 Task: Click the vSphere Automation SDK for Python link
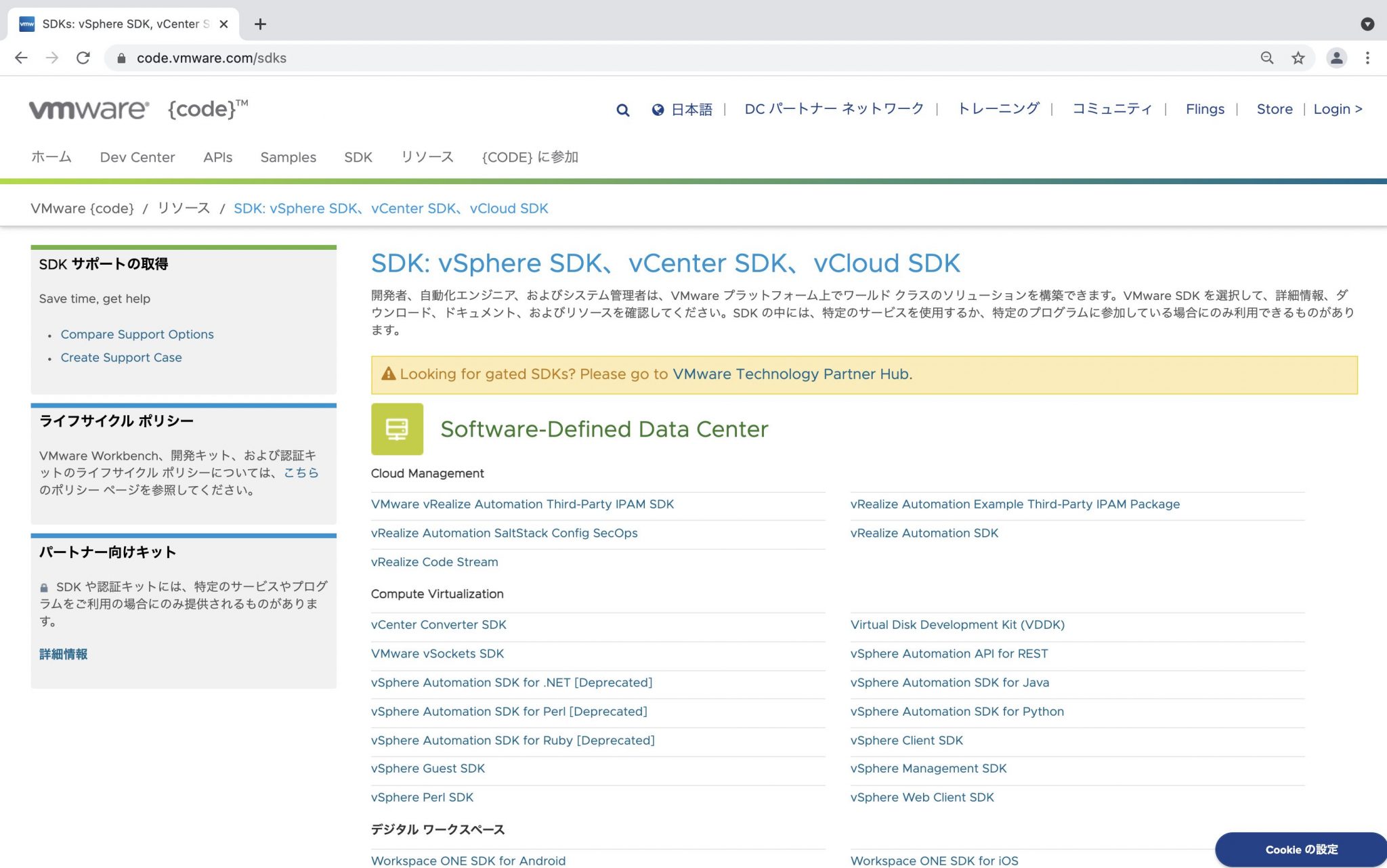[x=956, y=712]
